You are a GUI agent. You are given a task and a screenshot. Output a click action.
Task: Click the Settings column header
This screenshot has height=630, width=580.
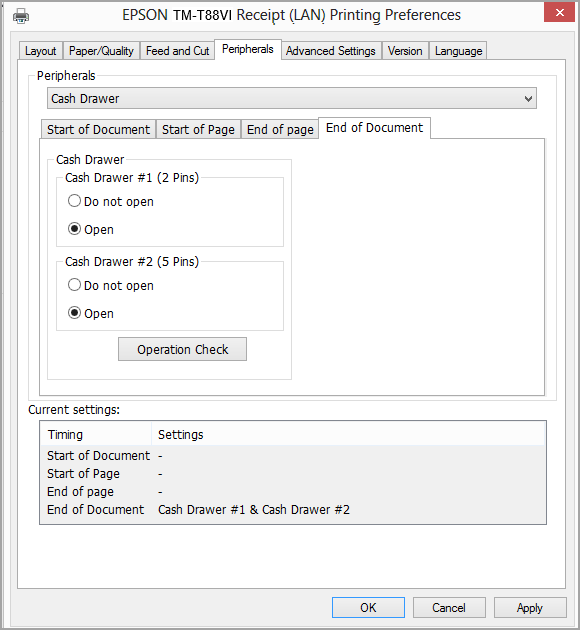(x=348, y=434)
